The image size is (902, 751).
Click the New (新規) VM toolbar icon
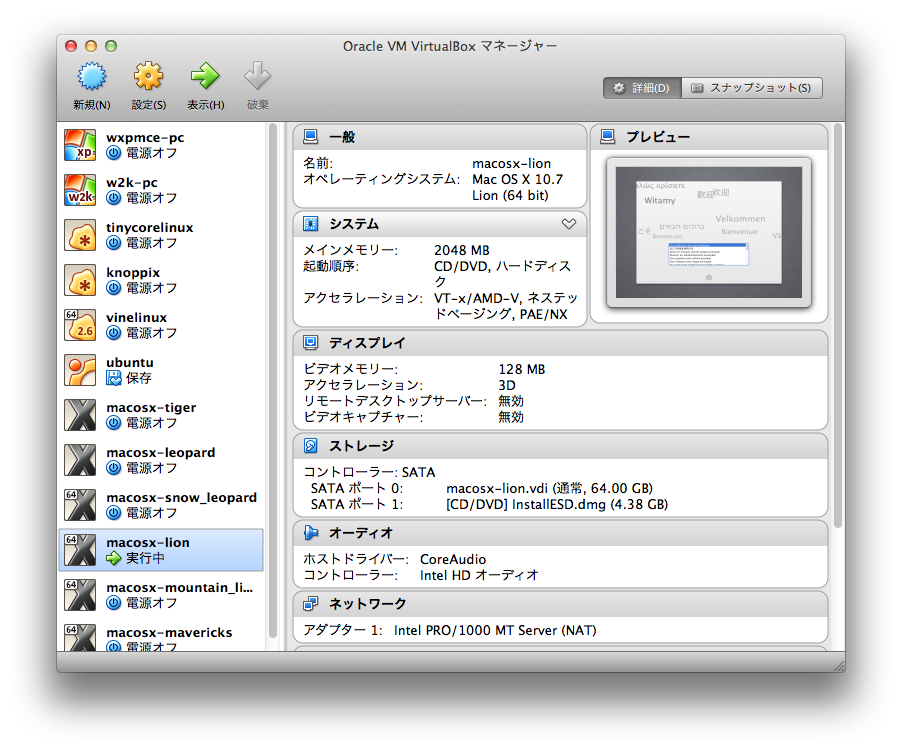[91, 77]
